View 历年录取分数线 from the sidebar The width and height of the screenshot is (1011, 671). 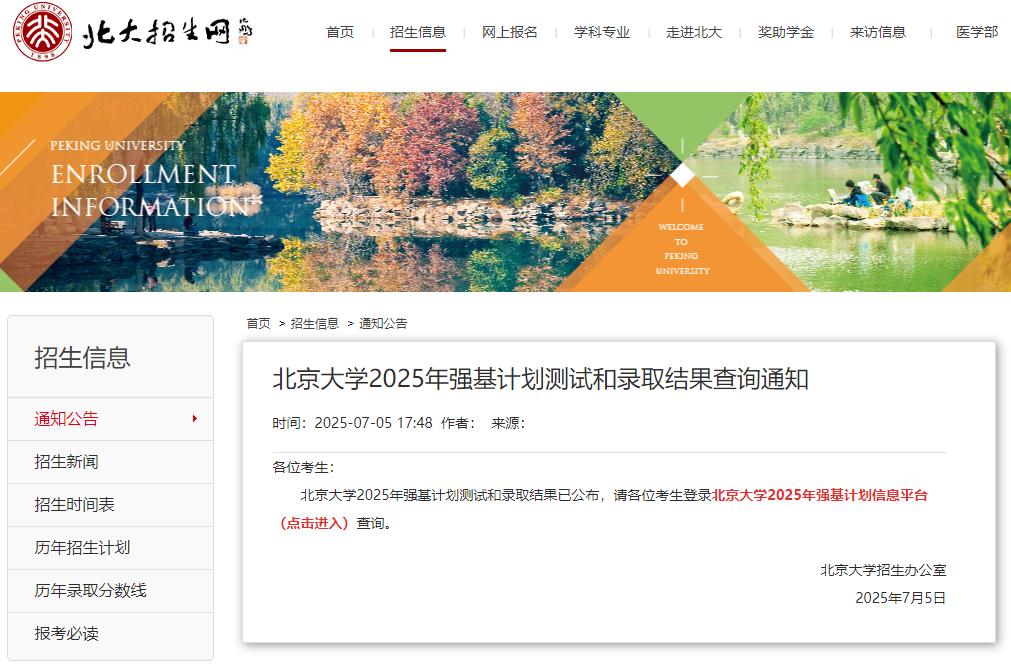[91, 591]
